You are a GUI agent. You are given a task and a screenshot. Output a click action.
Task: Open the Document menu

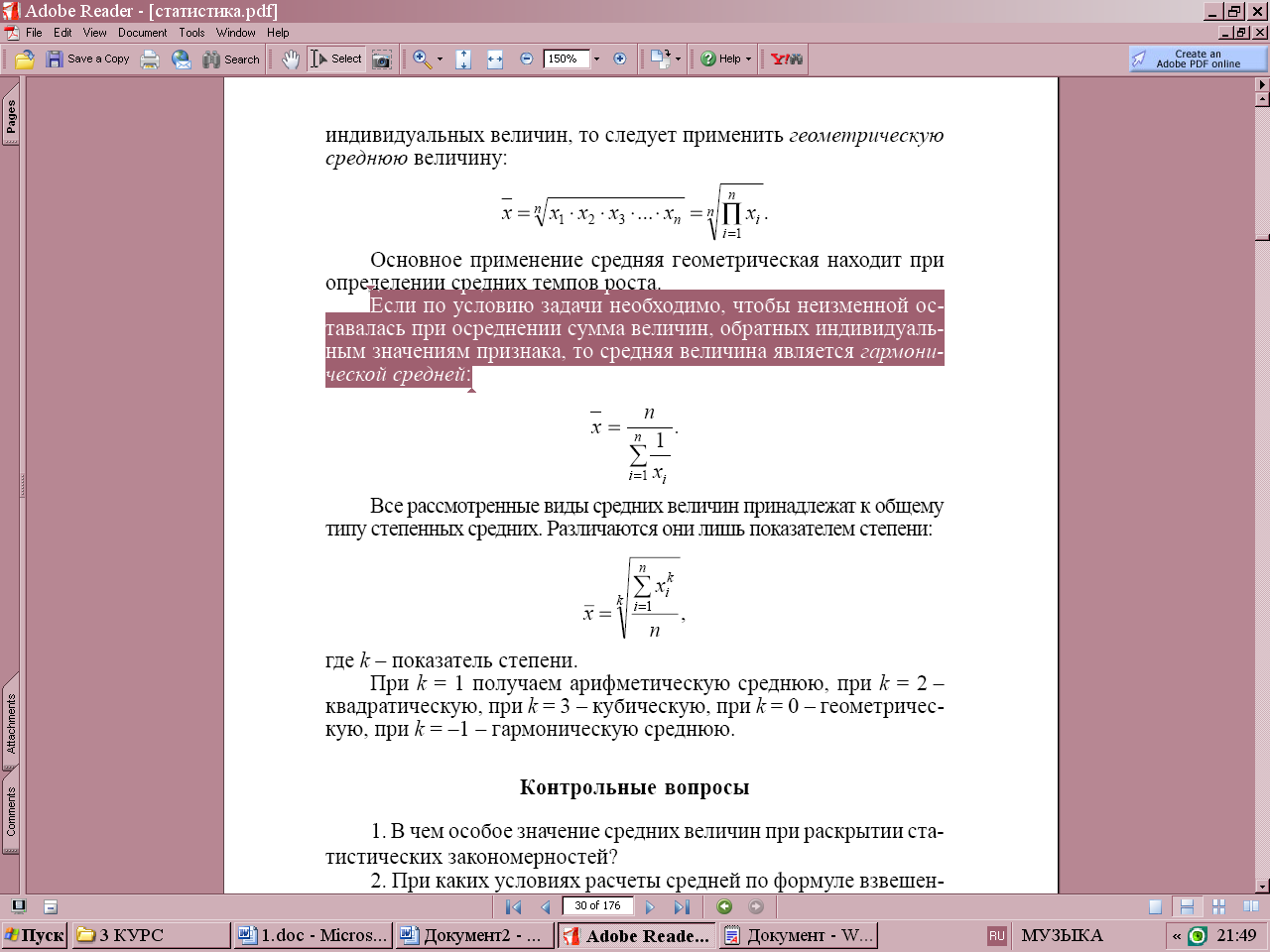coord(143,33)
